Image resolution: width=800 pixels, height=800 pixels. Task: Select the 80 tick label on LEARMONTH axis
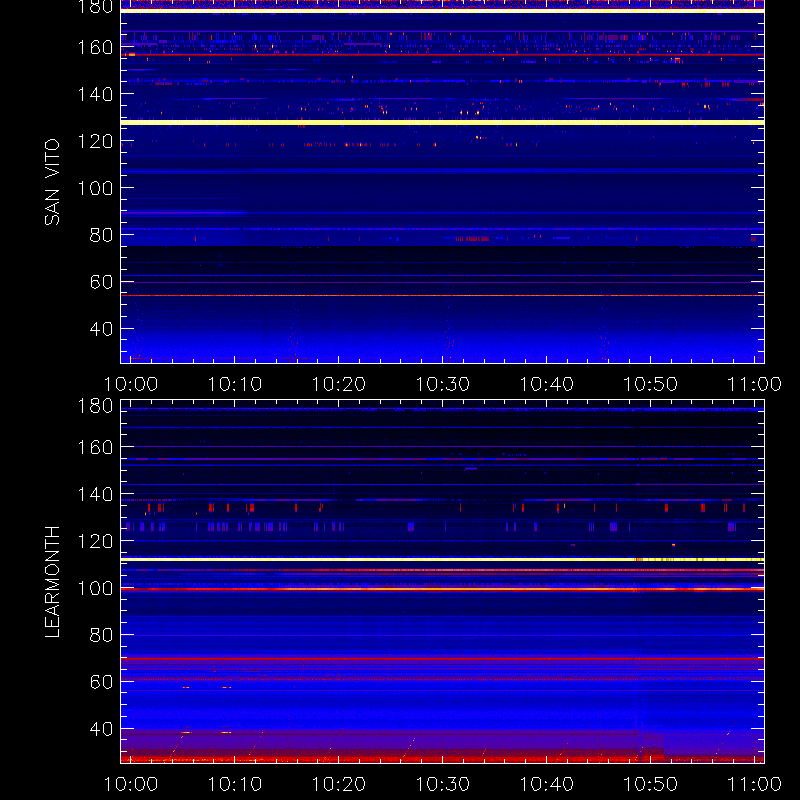(x=101, y=635)
